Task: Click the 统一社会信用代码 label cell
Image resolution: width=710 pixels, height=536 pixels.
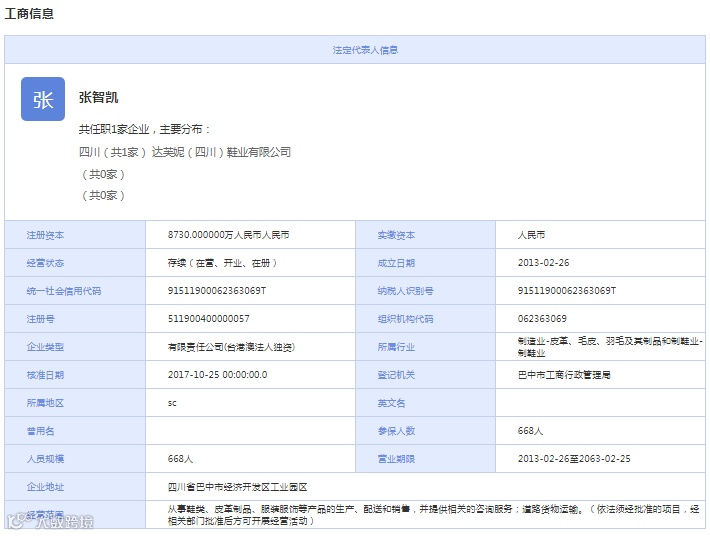Action: coord(75,291)
